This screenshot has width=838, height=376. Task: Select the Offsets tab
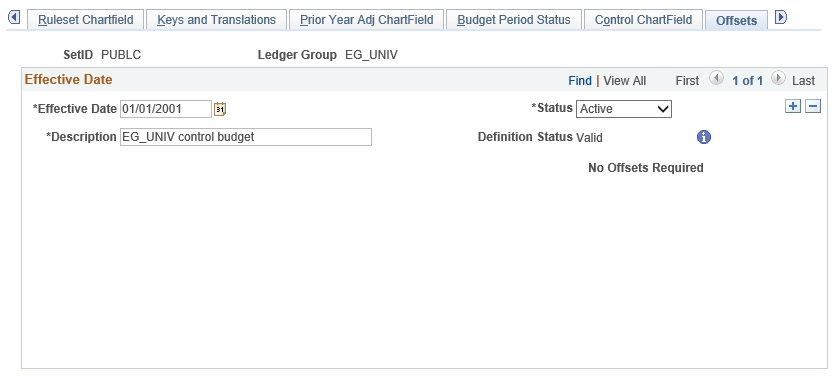736,20
